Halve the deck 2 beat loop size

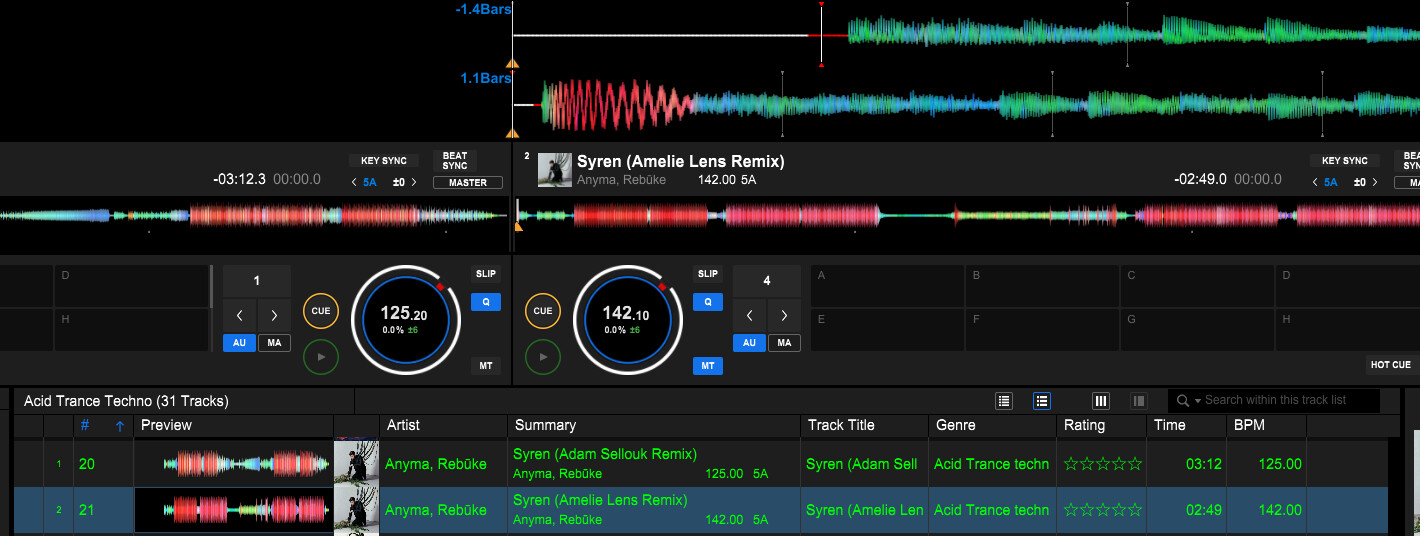(750, 316)
